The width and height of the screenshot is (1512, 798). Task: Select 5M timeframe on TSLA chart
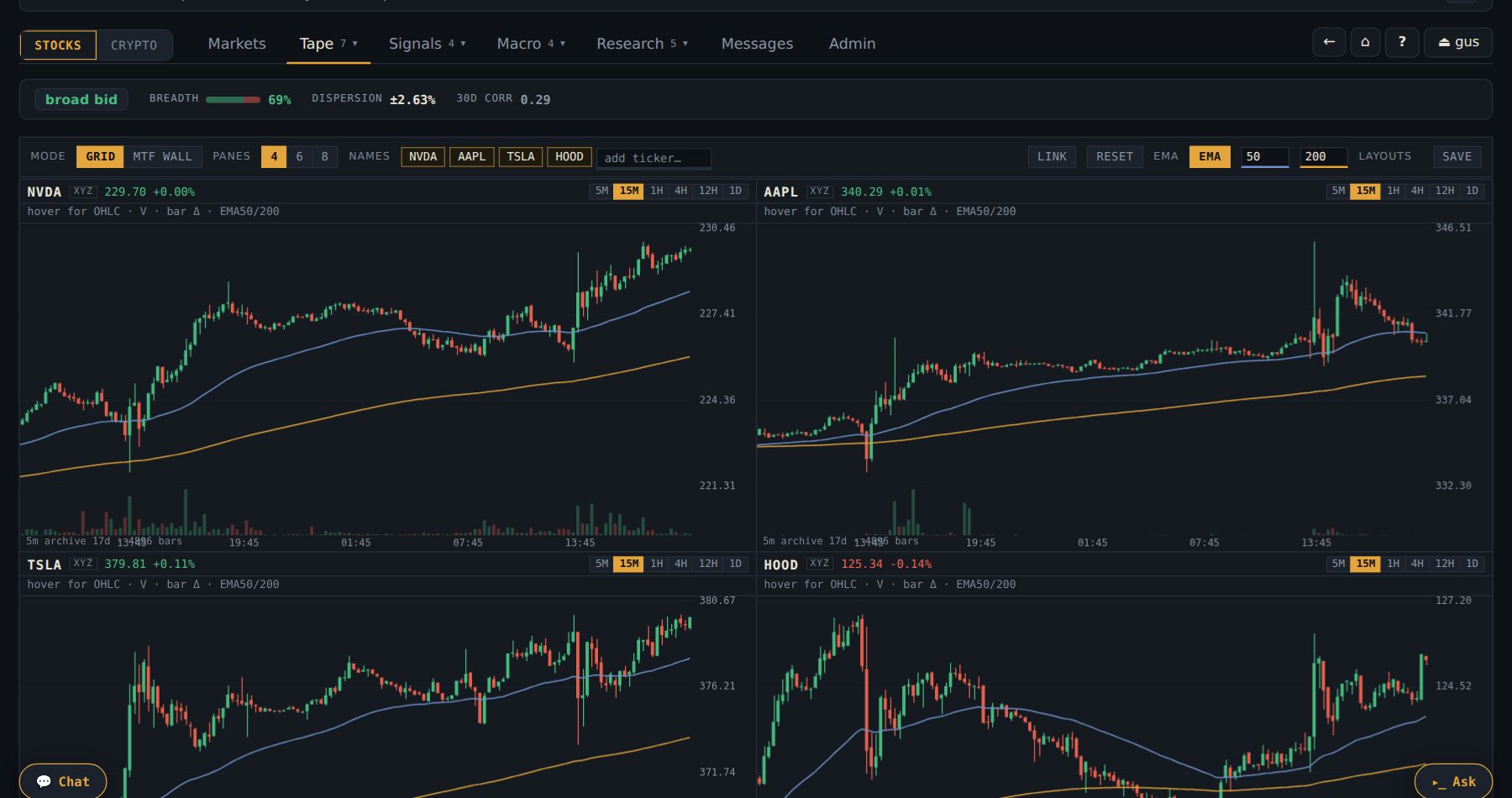(601, 564)
